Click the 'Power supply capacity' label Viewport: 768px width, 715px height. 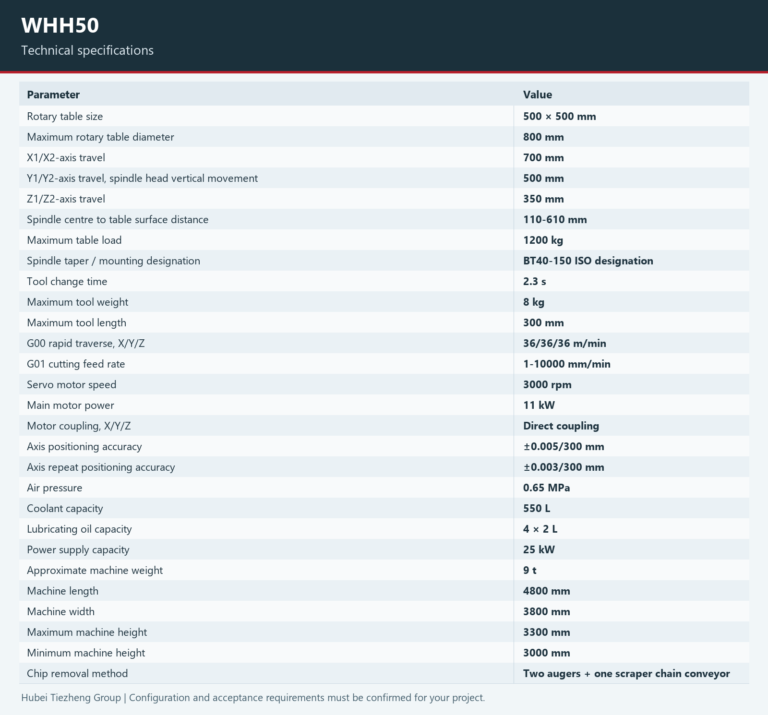click(78, 550)
